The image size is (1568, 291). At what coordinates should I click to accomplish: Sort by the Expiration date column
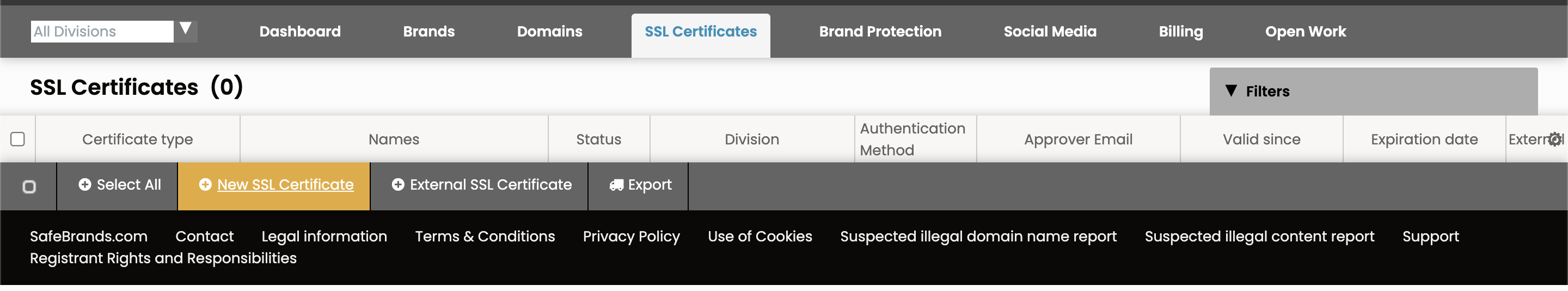point(1424,140)
